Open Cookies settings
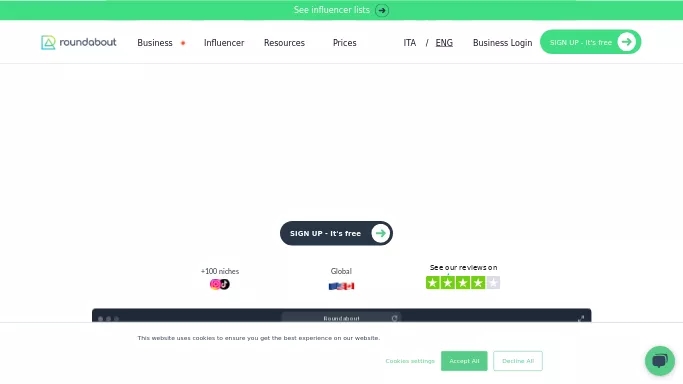 410,361
